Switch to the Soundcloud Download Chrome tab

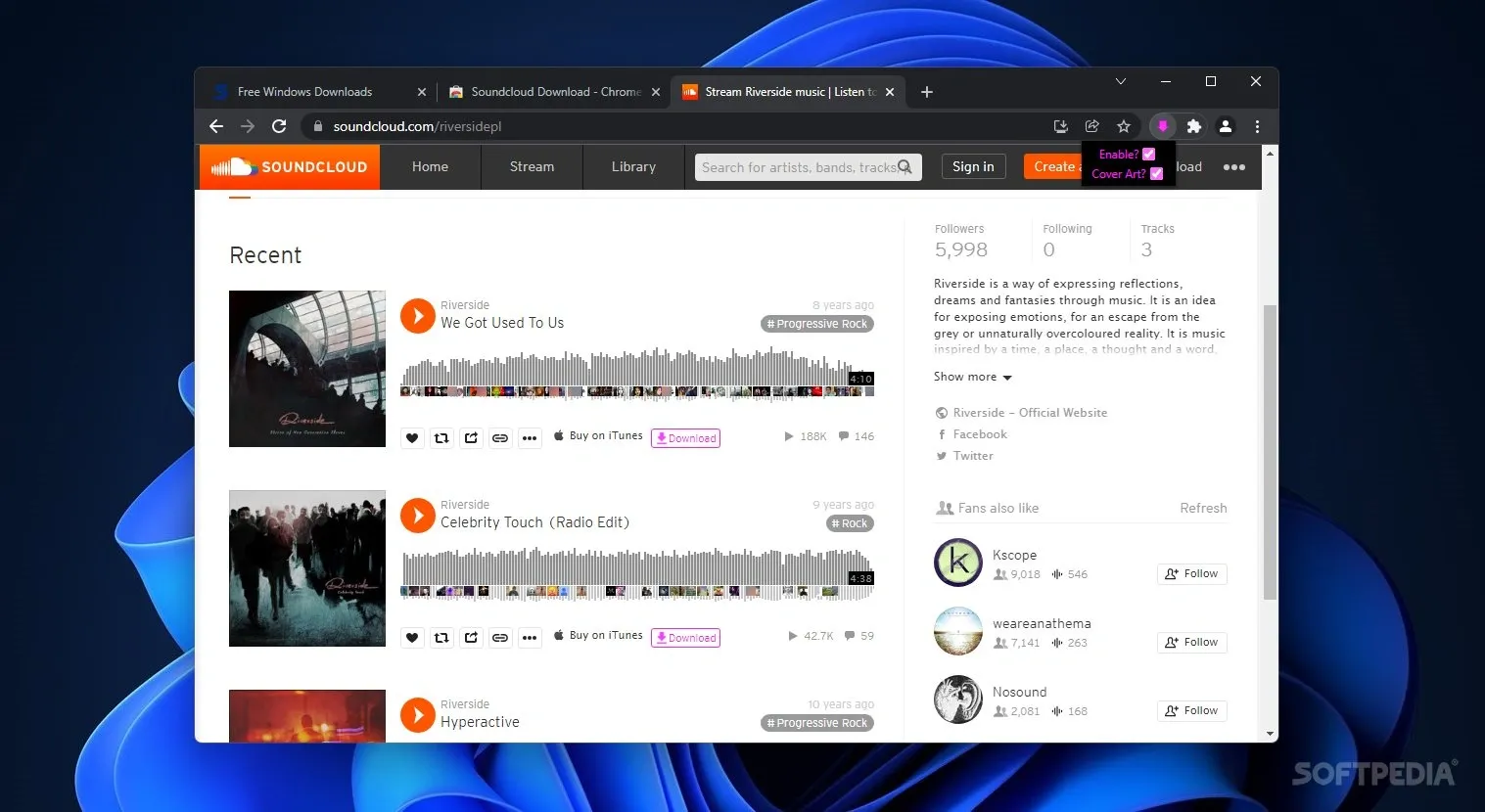pos(555,92)
